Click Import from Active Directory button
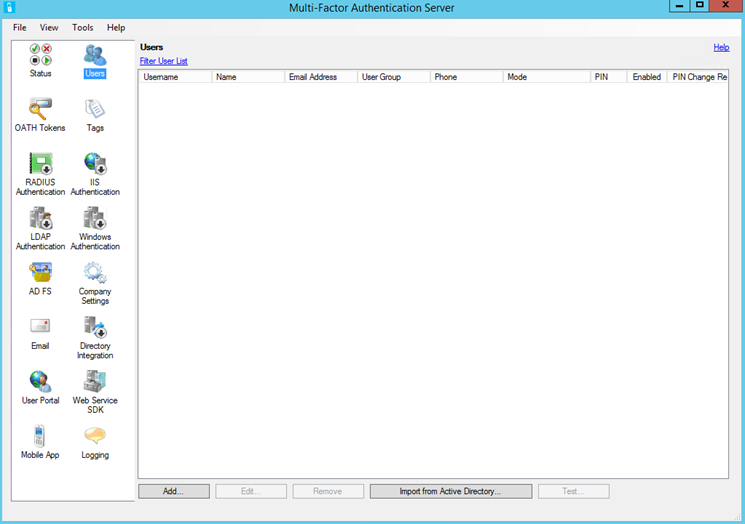This screenshot has height=524, width=745. pyautogui.click(x=451, y=491)
